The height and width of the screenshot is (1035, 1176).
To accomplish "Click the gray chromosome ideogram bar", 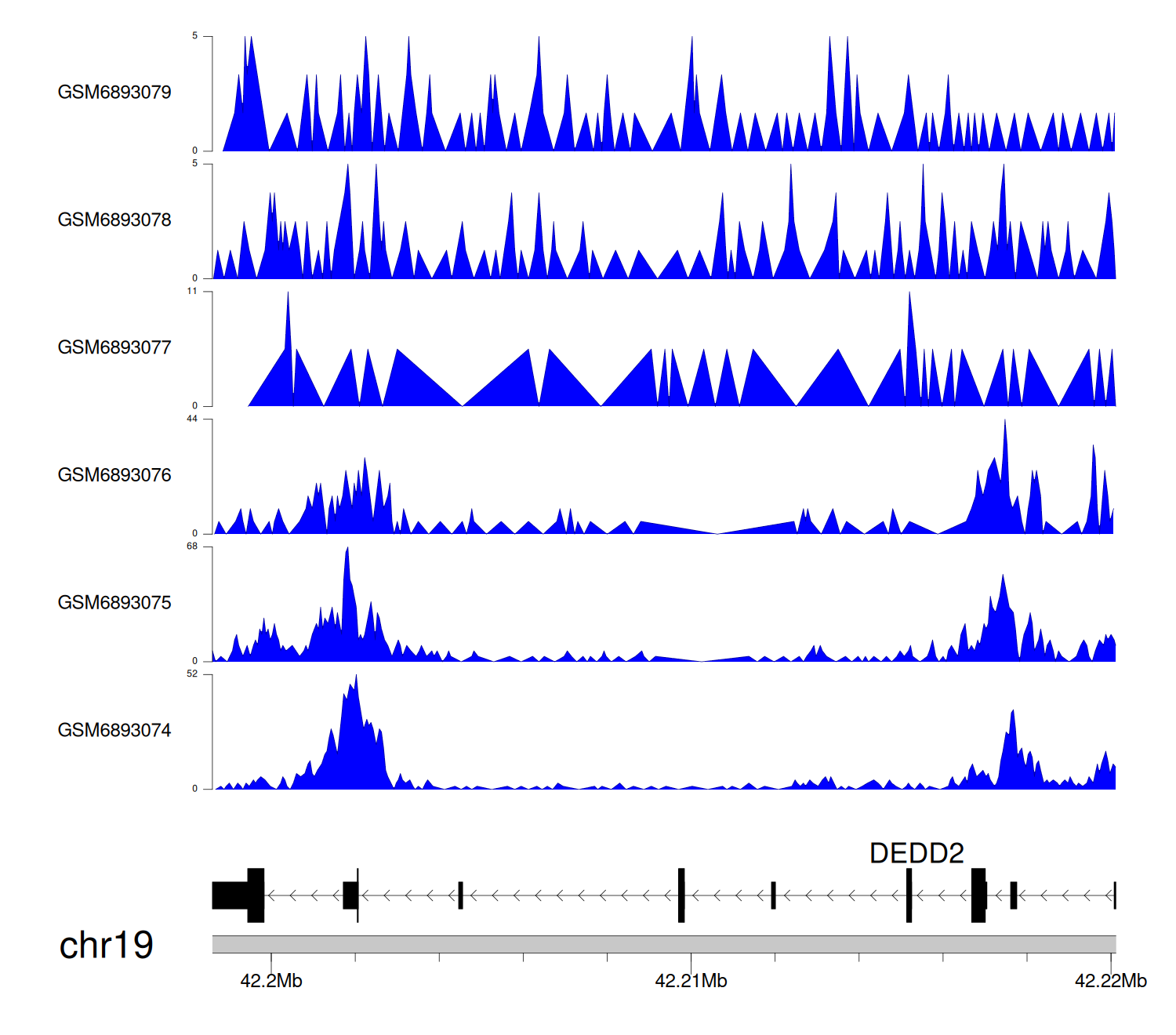I will point(663,944).
